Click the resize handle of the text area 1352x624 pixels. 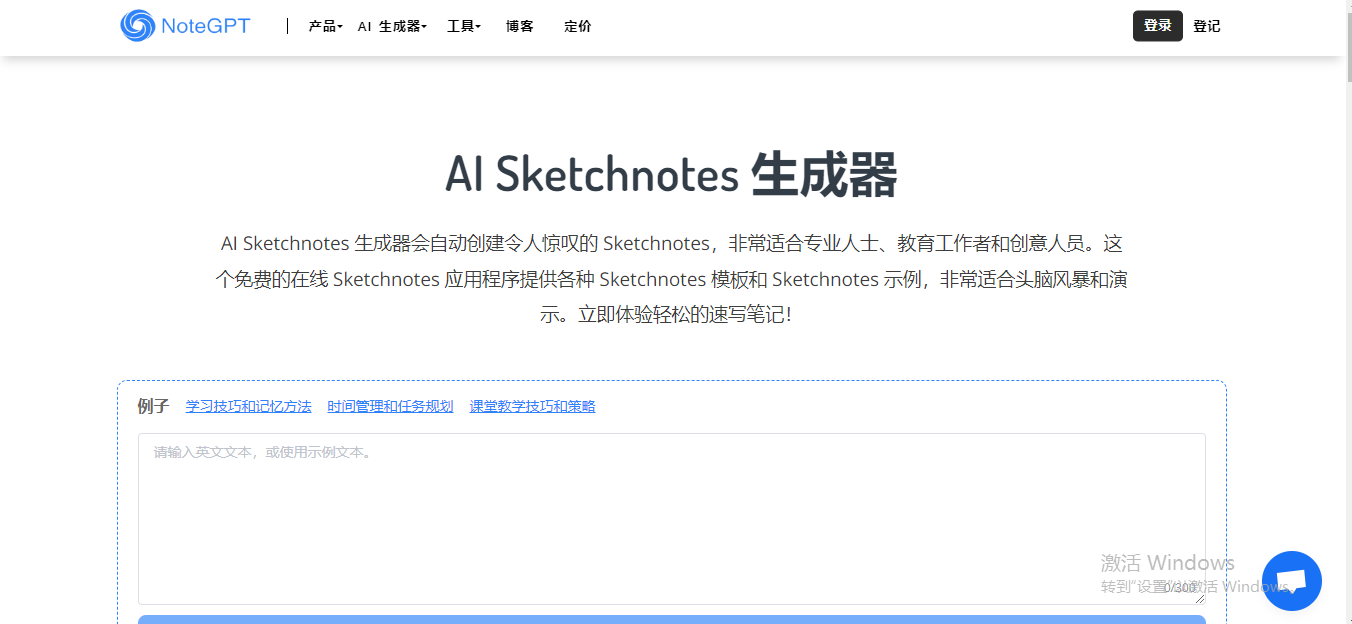click(x=1201, y=600)
